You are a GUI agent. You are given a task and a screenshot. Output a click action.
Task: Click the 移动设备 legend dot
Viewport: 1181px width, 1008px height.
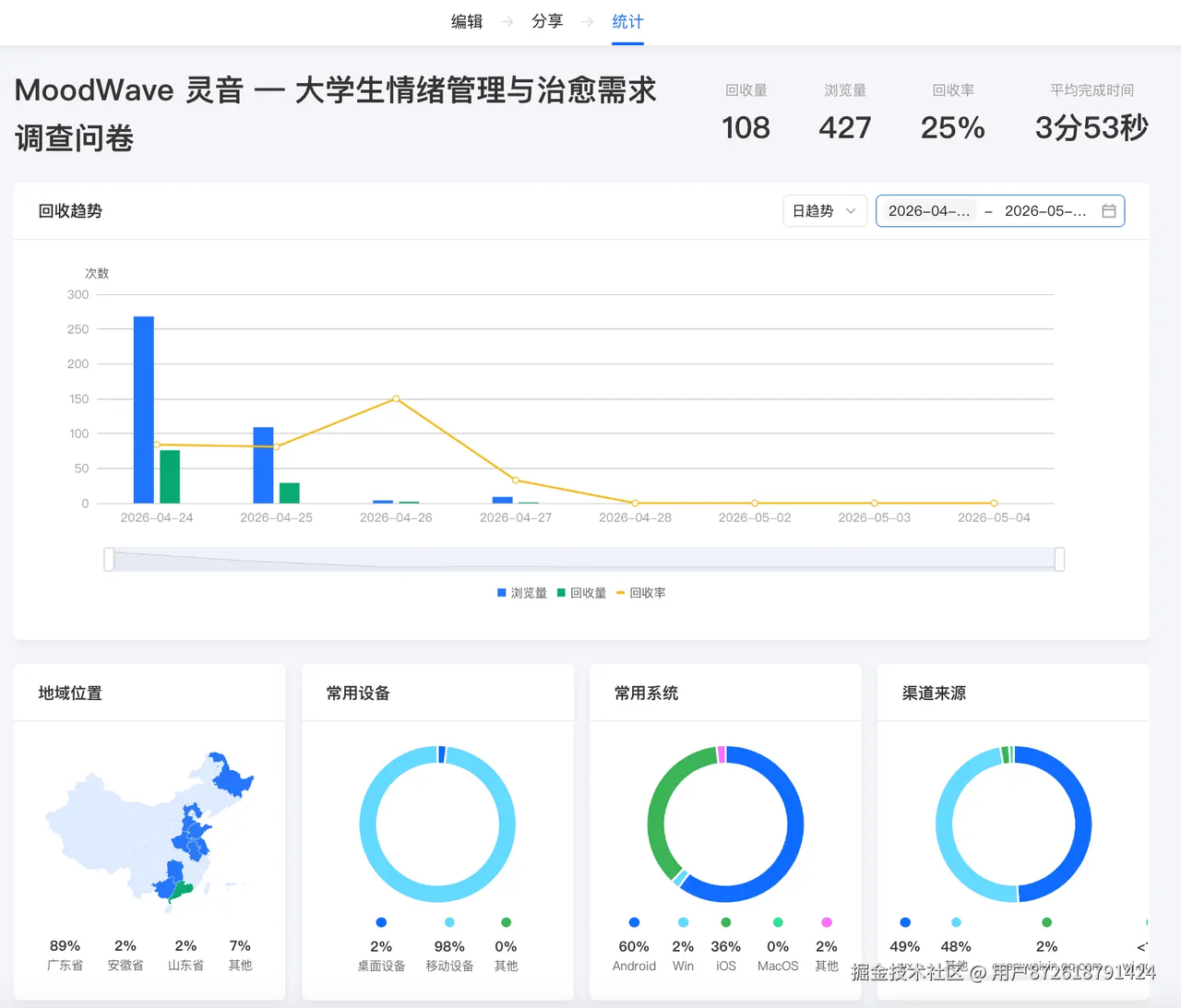pos(449,922)
